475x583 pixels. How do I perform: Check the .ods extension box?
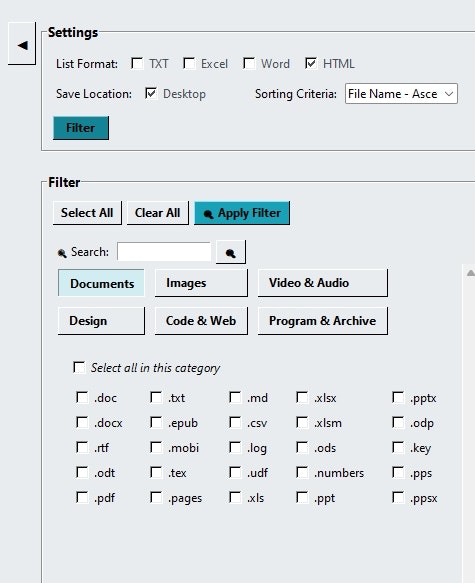[302, 447]
